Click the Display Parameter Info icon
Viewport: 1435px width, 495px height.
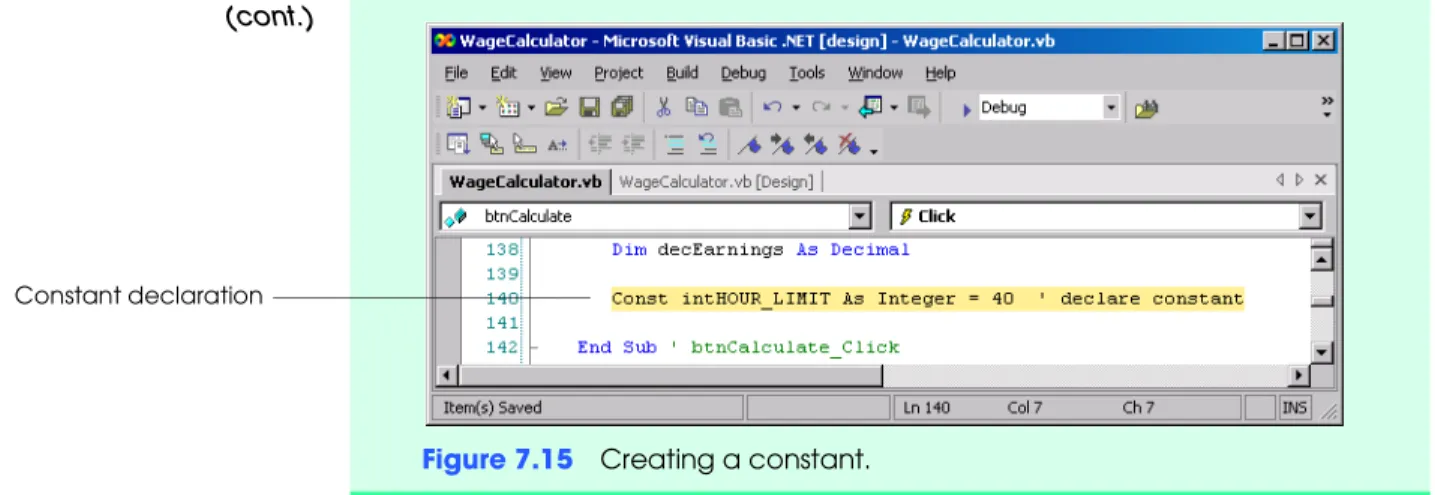pyautogui.click(x=492, y=146)
